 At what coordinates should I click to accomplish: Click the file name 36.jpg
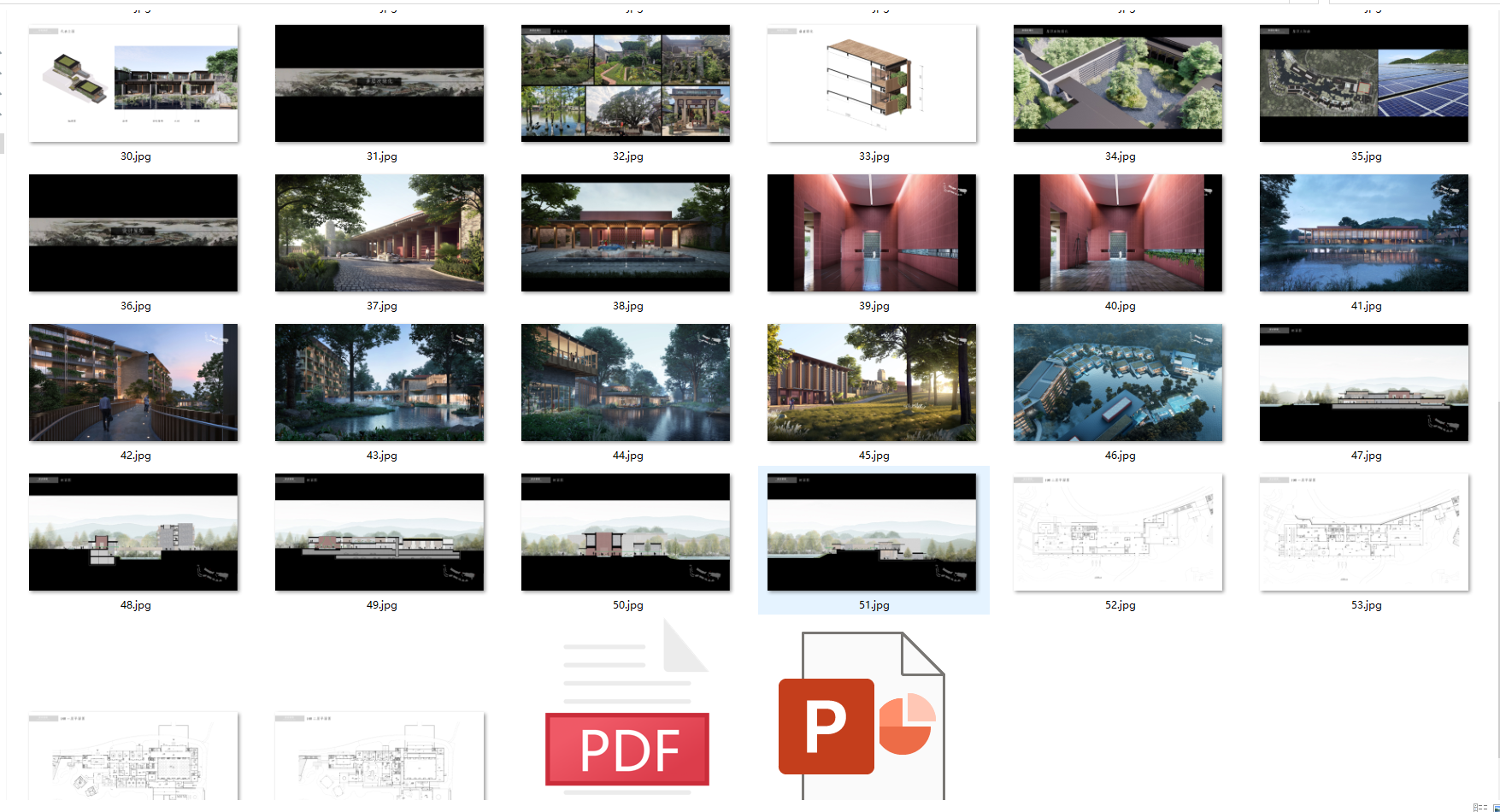[x=136, y=306]
